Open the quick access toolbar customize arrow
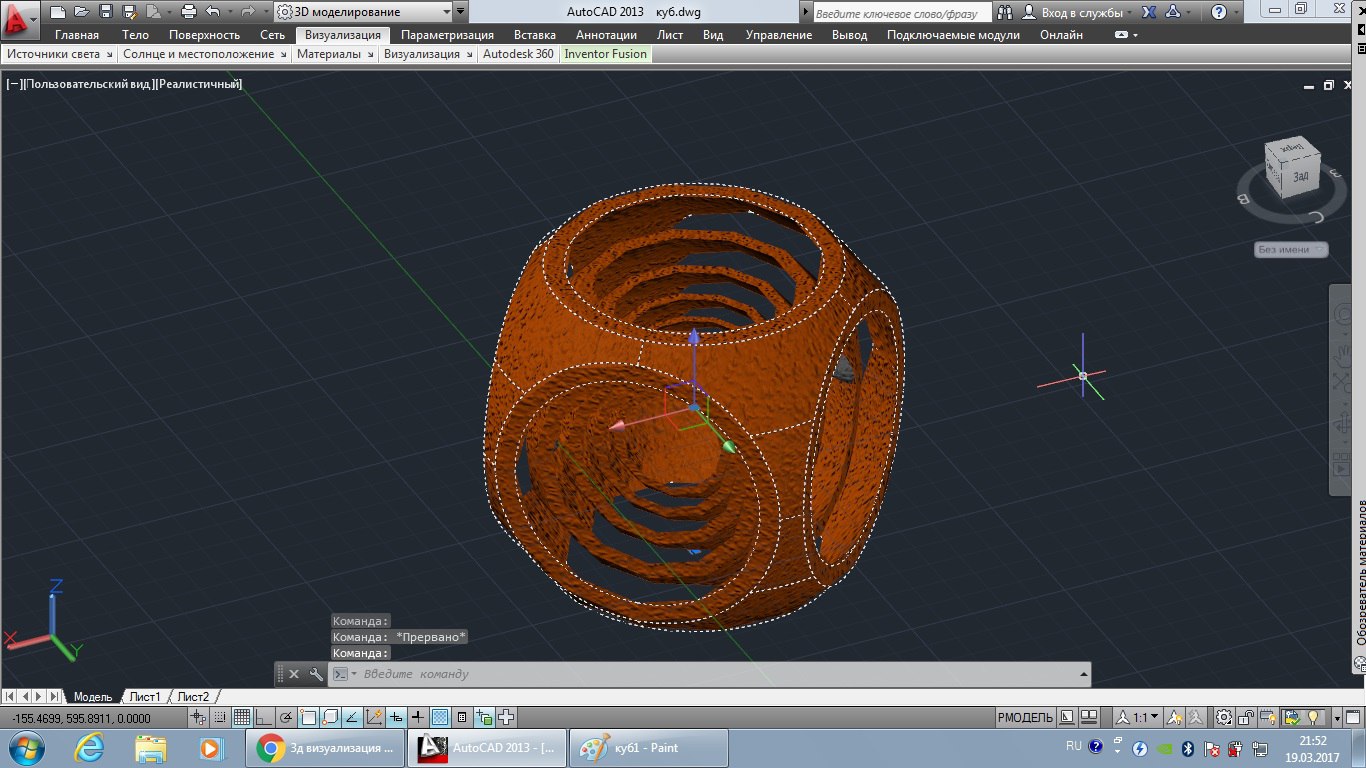This screenshot has width=1366, height=768. click(460, 12)
